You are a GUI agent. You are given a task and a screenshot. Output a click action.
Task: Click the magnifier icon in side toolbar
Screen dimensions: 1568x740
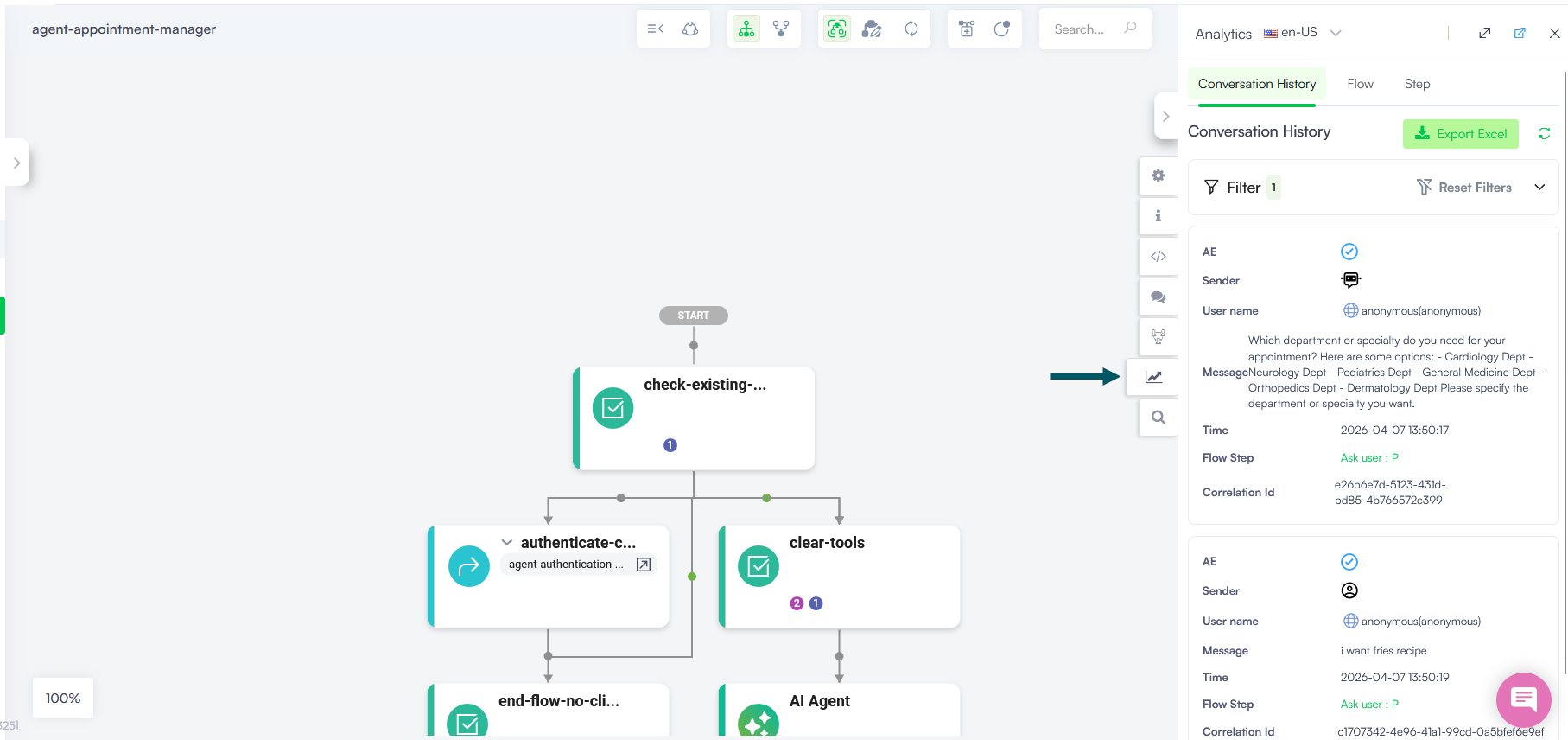pyautogui.click(x=1159, y=418)
